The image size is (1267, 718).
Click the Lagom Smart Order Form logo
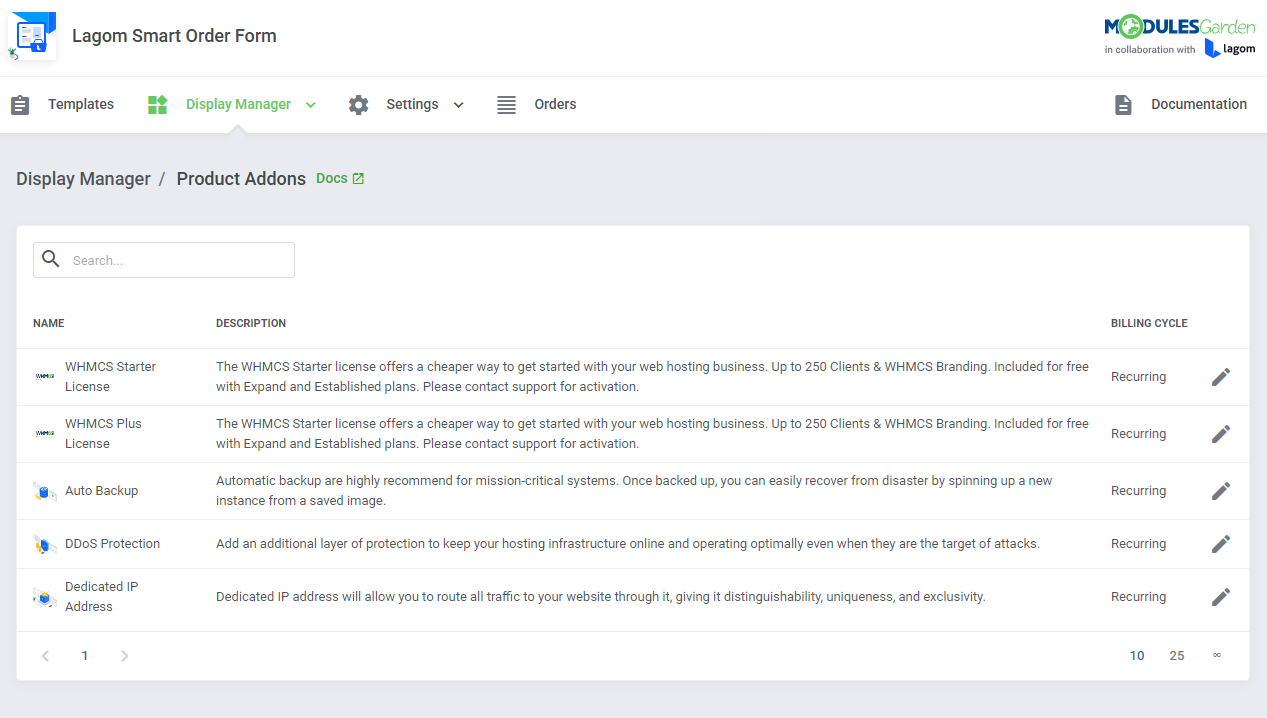(x=32, y=36)
